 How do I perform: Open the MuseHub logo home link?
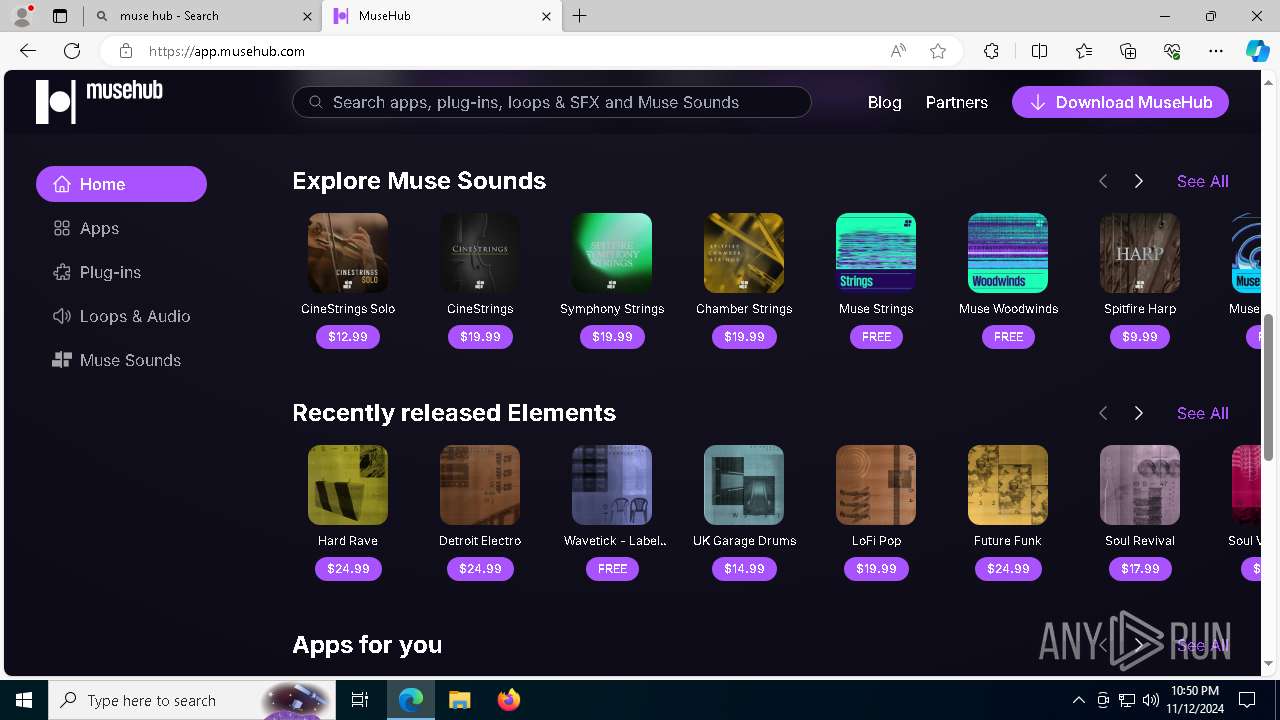tap(99, 101)
